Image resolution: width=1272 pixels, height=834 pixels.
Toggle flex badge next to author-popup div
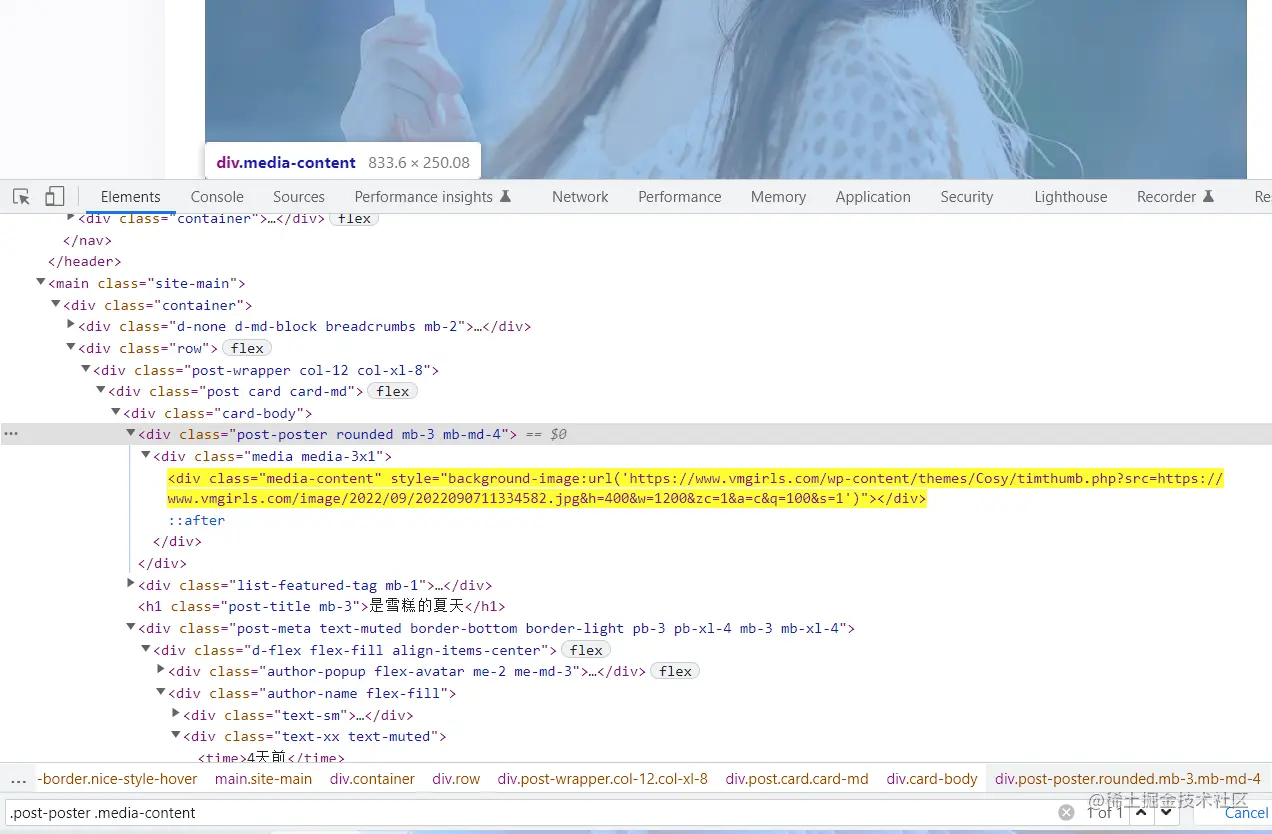(676, 671)
